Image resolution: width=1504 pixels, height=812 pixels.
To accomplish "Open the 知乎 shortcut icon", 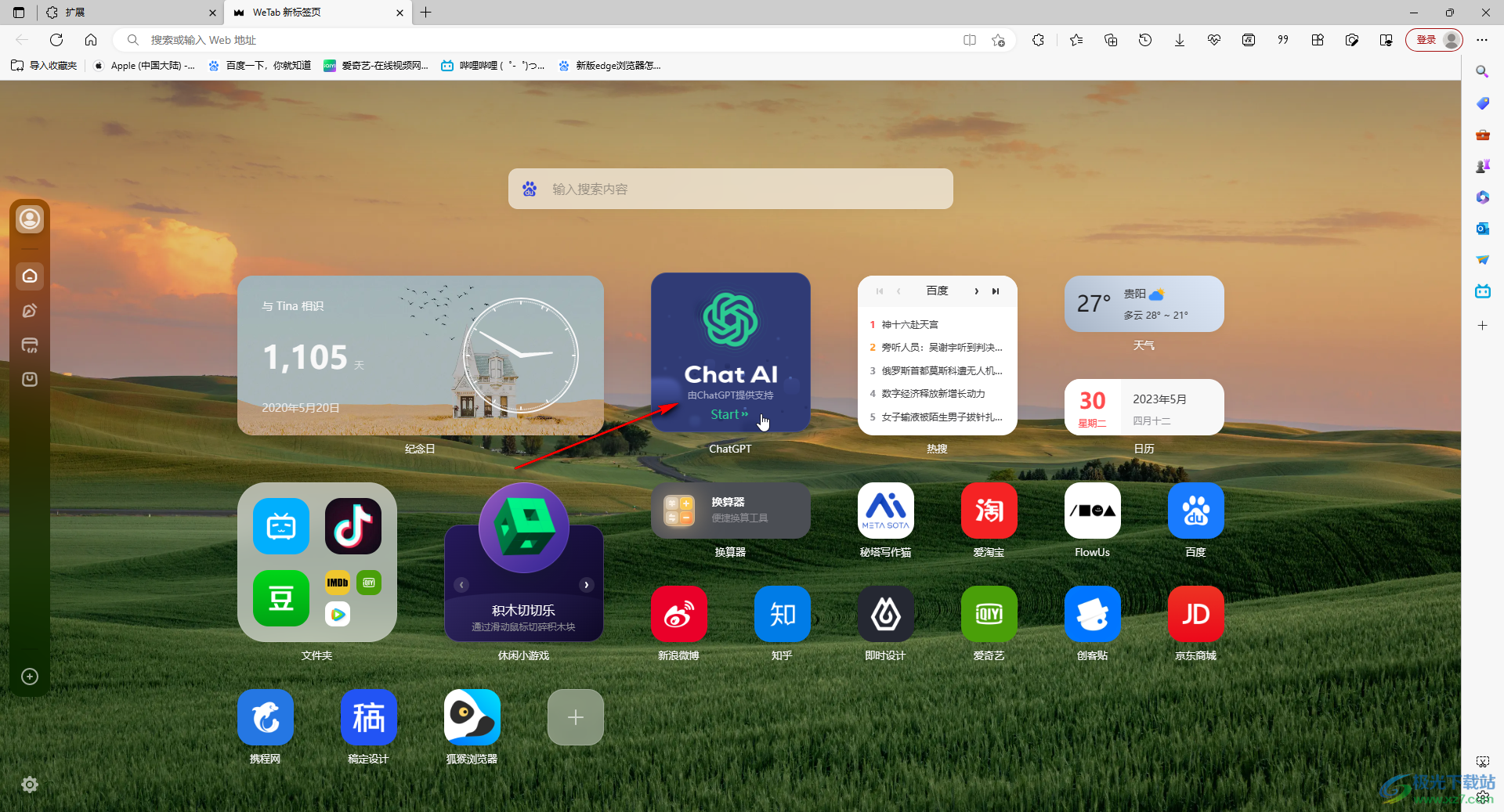I will [x=783, y=614].
